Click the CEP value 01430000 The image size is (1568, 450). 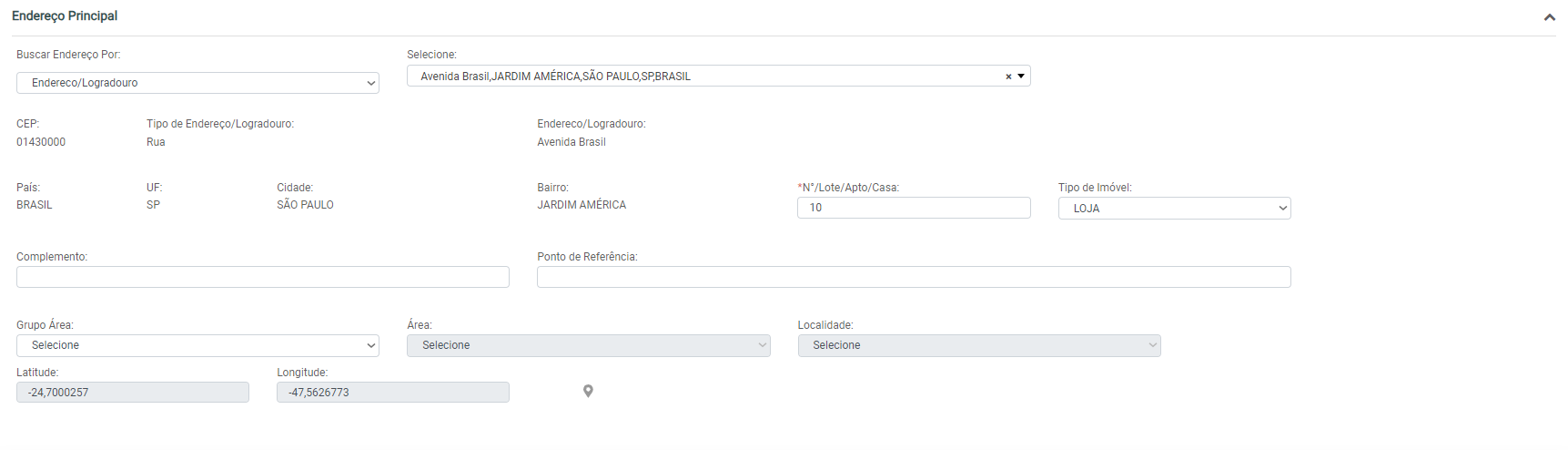[x=41, y=142]
